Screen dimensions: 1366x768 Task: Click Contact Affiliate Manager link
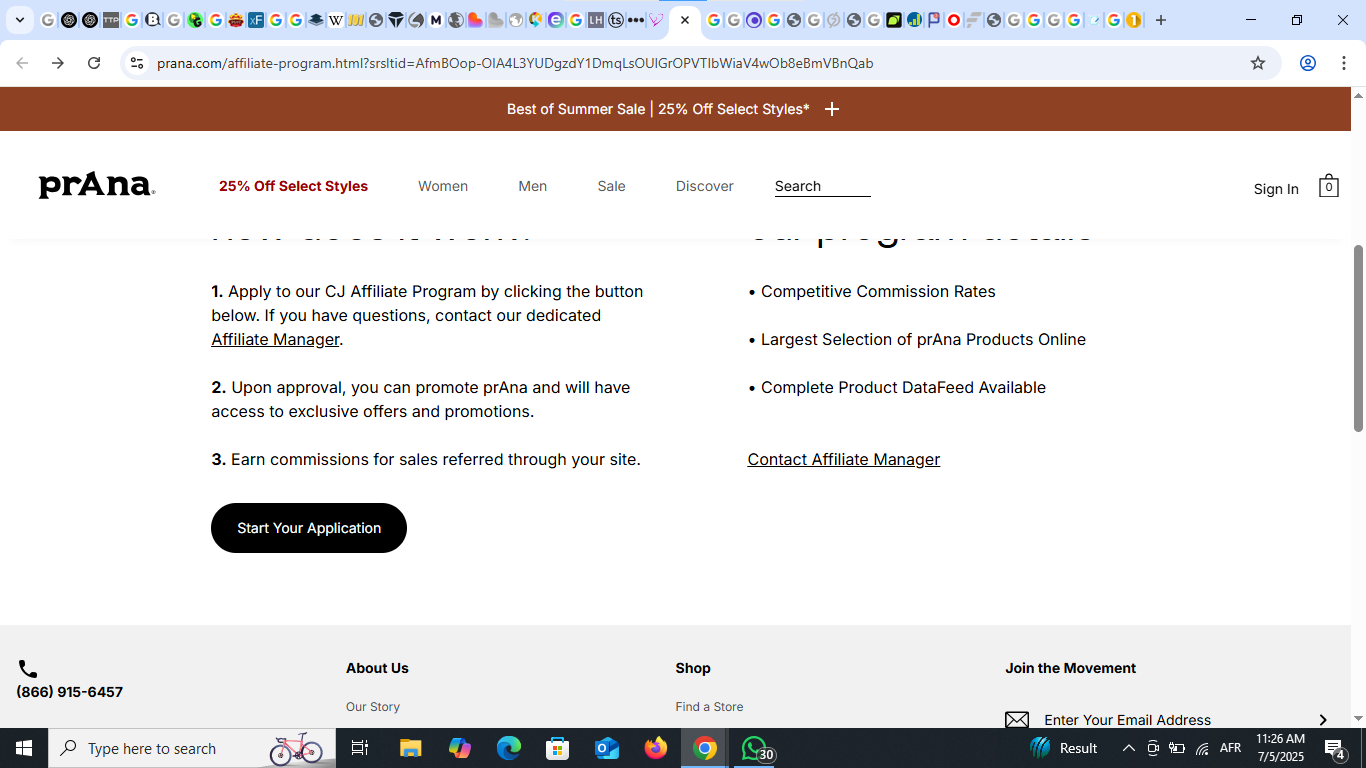click(843, 459)
